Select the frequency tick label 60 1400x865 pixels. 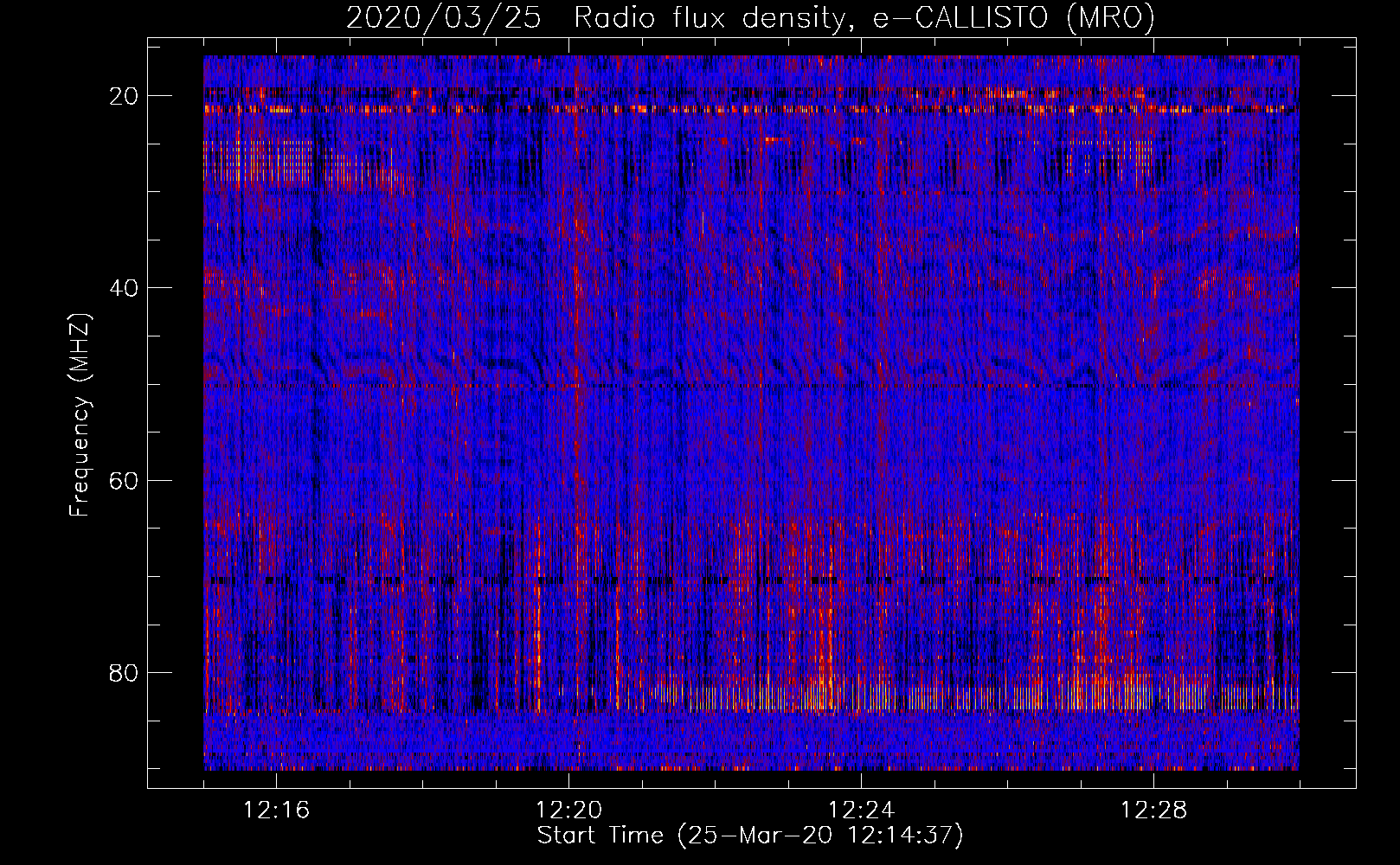click(125, 481)
